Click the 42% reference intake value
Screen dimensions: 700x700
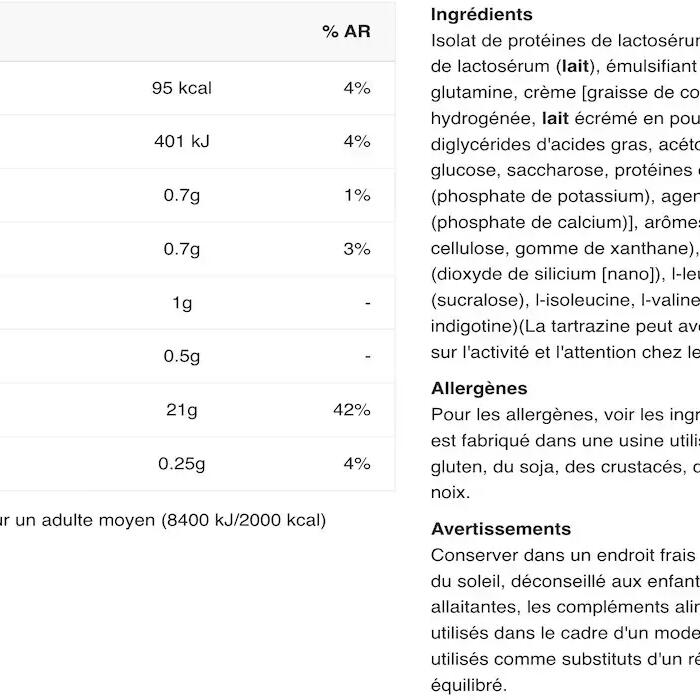click(x=351, y=410)
